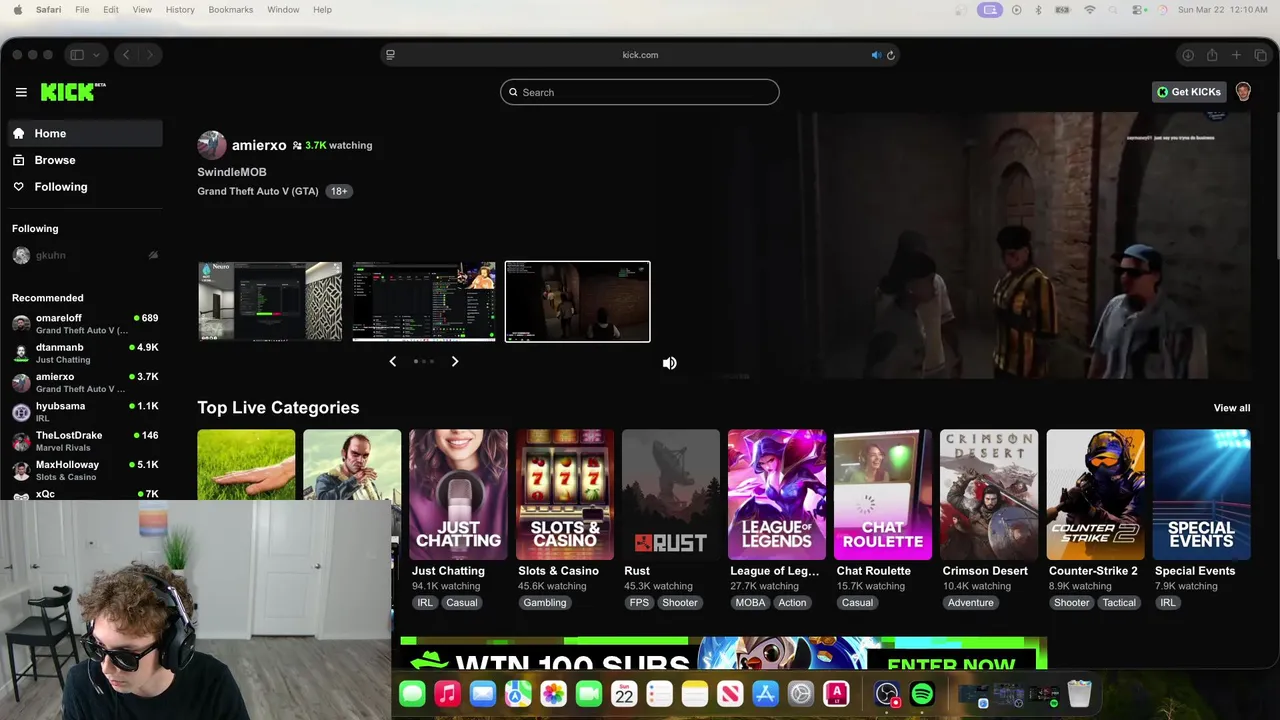Show Safari tab overview
Image resolution: width=1280 pixels, height=720 pixels.
1260,55
